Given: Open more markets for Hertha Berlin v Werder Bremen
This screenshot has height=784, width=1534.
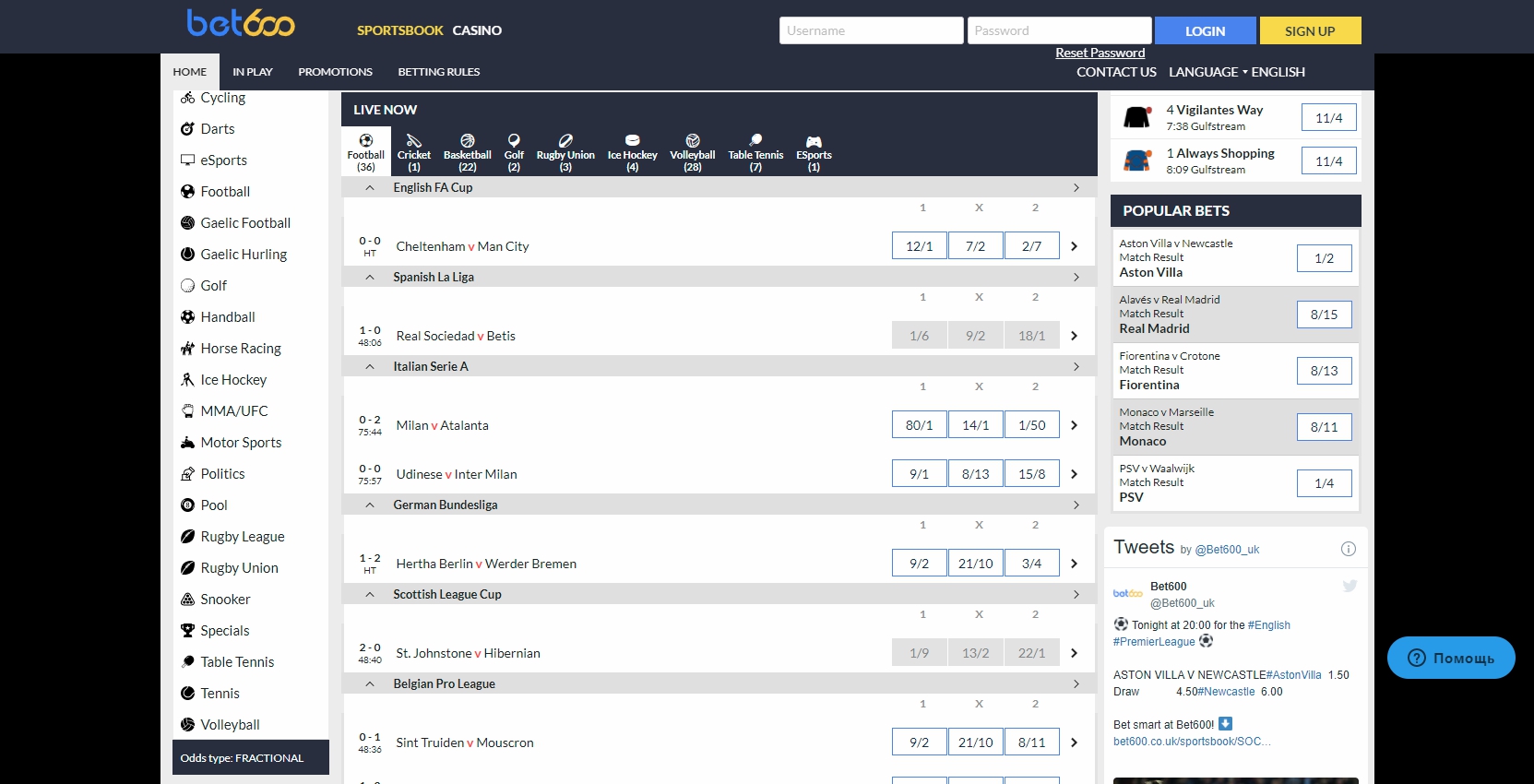Looking at the screenshot, I should coord(1074,564).
